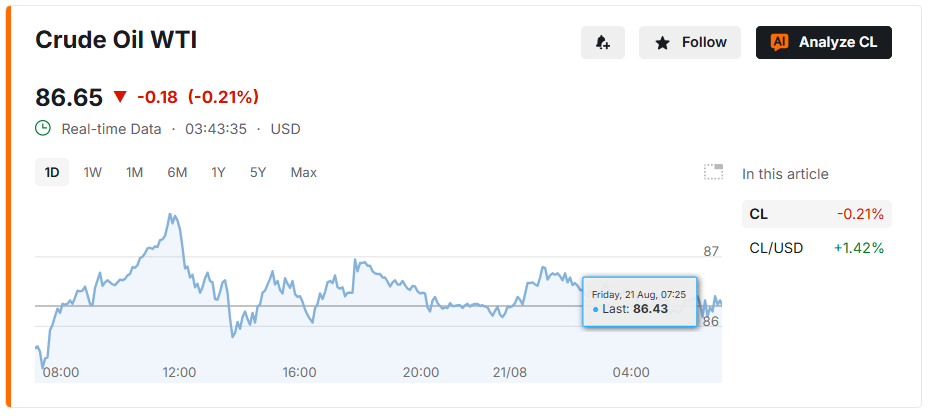Select the 1D time range tab
This screenshot has height=418, width=932.
tap(52, 172)
